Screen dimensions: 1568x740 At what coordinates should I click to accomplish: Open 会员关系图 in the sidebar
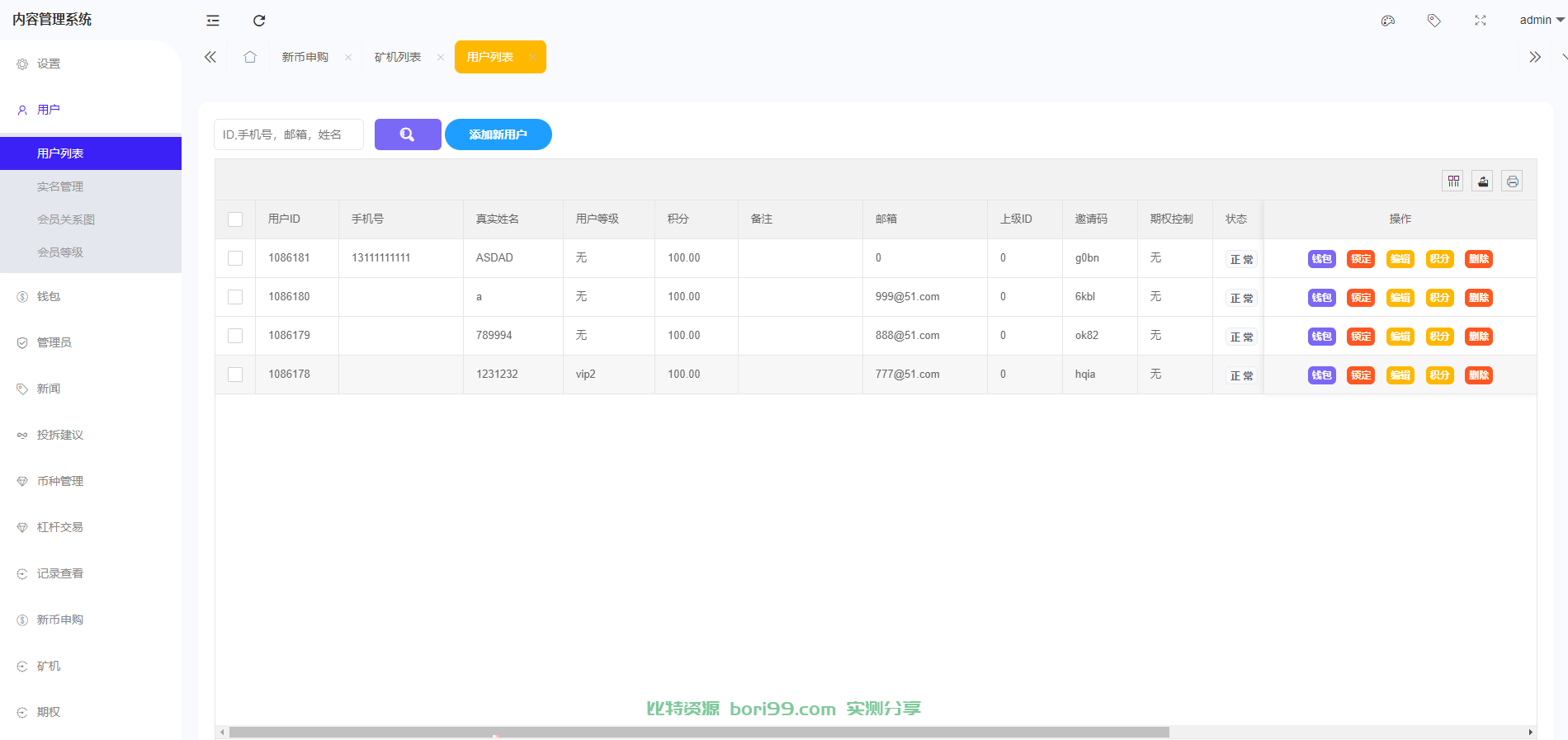click(91, 219)
